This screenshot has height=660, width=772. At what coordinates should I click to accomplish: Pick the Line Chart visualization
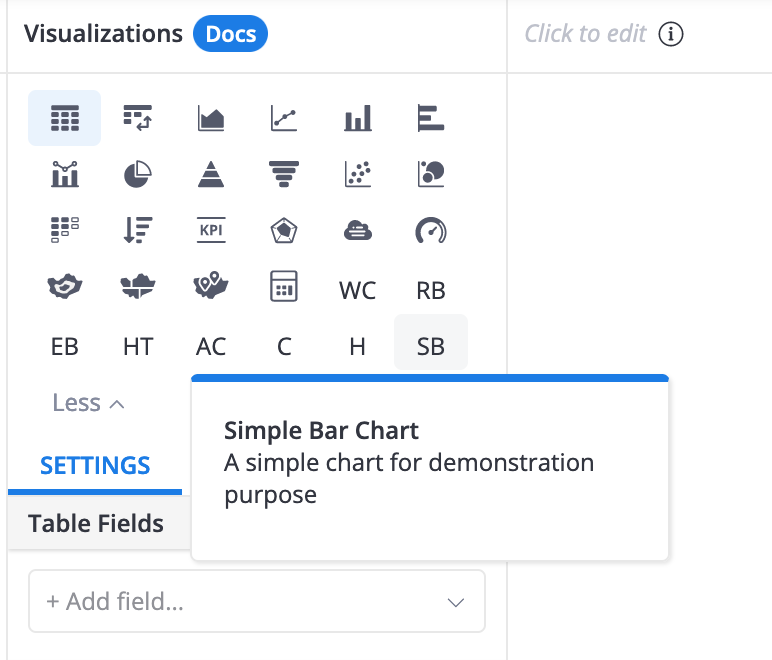(x=284, y=118)
